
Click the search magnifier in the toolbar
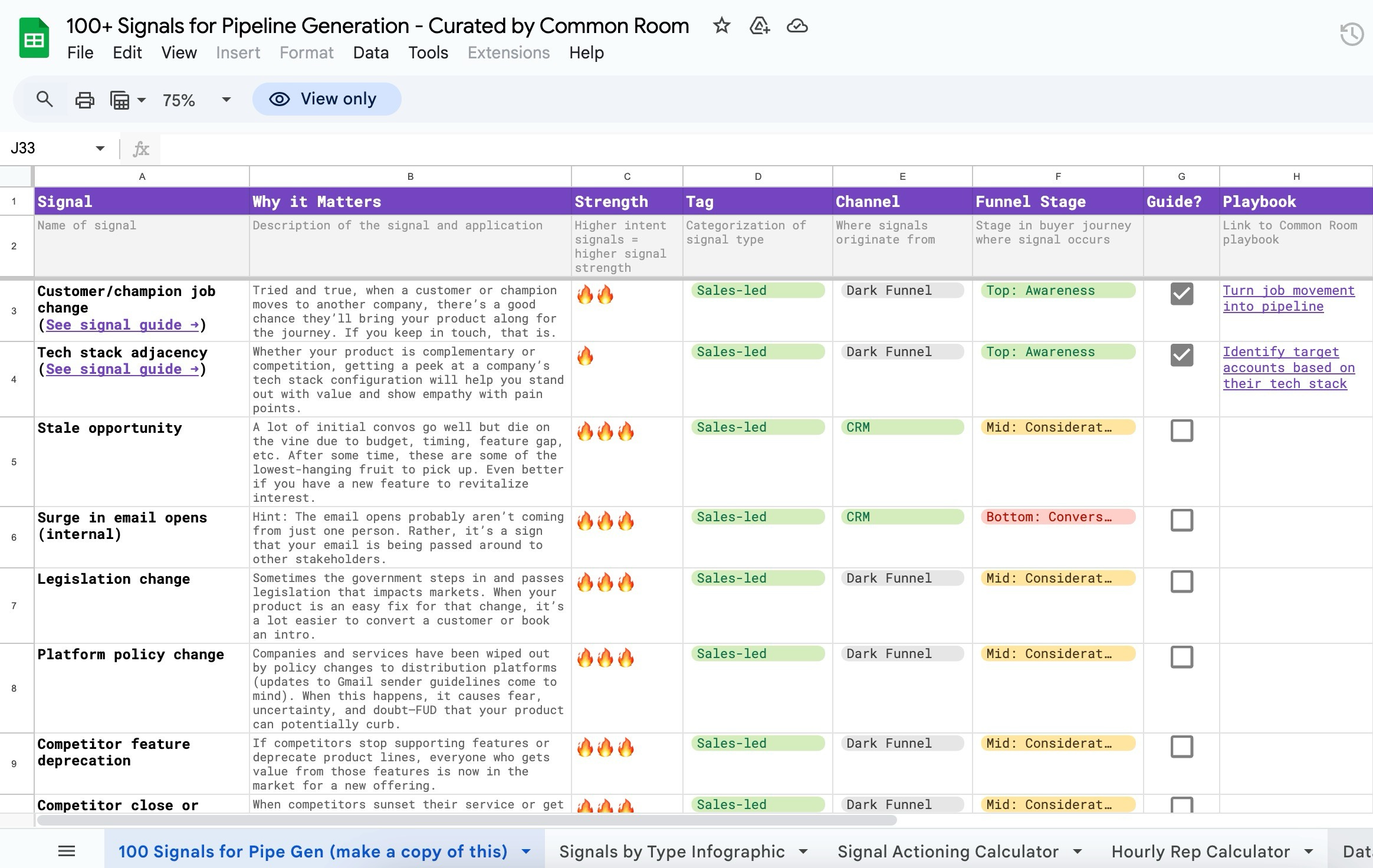pyautogui.click(x=44, y=99)
